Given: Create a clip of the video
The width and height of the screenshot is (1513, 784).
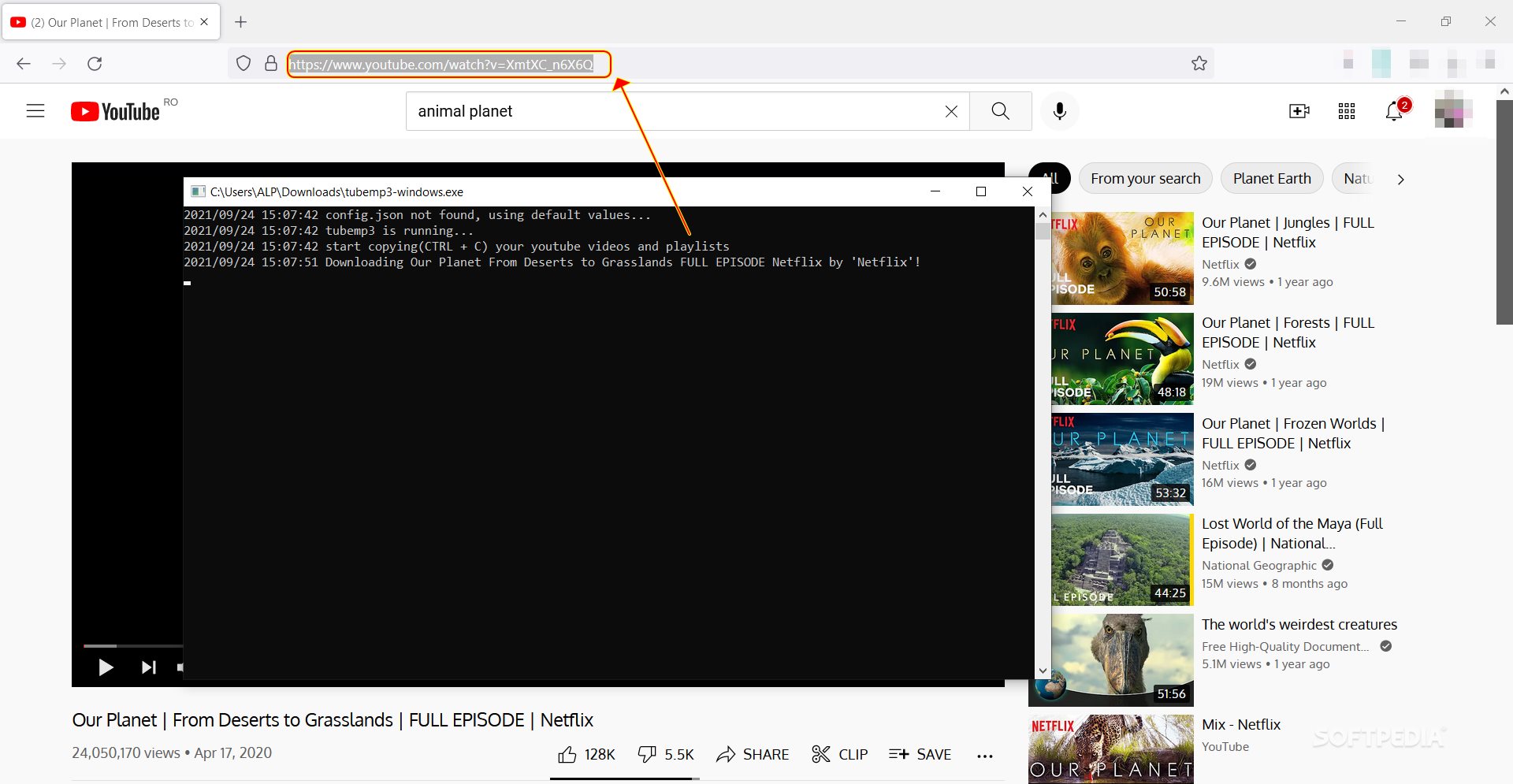Looking at the screenshot, I should pyautogui.click(x=839, y=754).
